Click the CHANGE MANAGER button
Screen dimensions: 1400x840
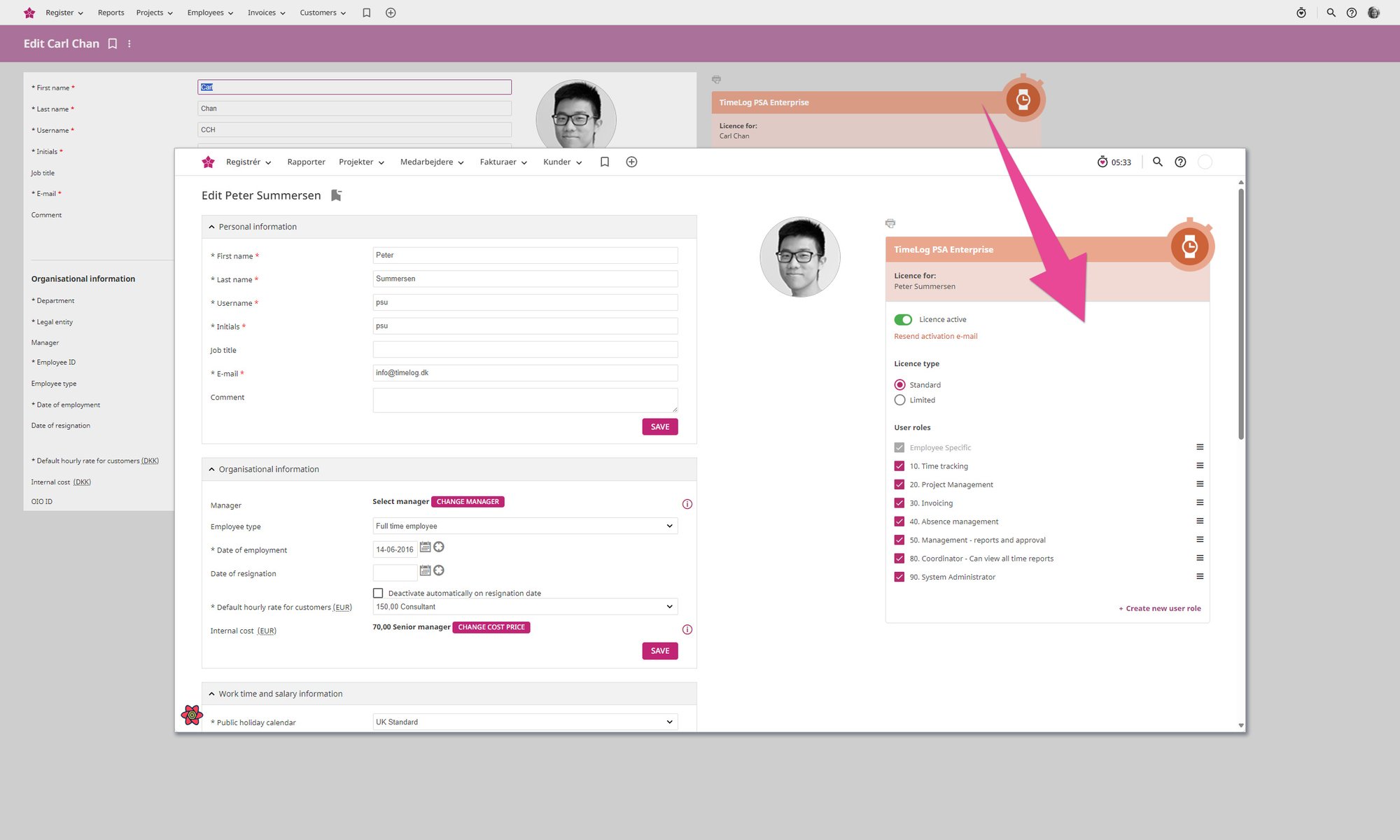468,501
